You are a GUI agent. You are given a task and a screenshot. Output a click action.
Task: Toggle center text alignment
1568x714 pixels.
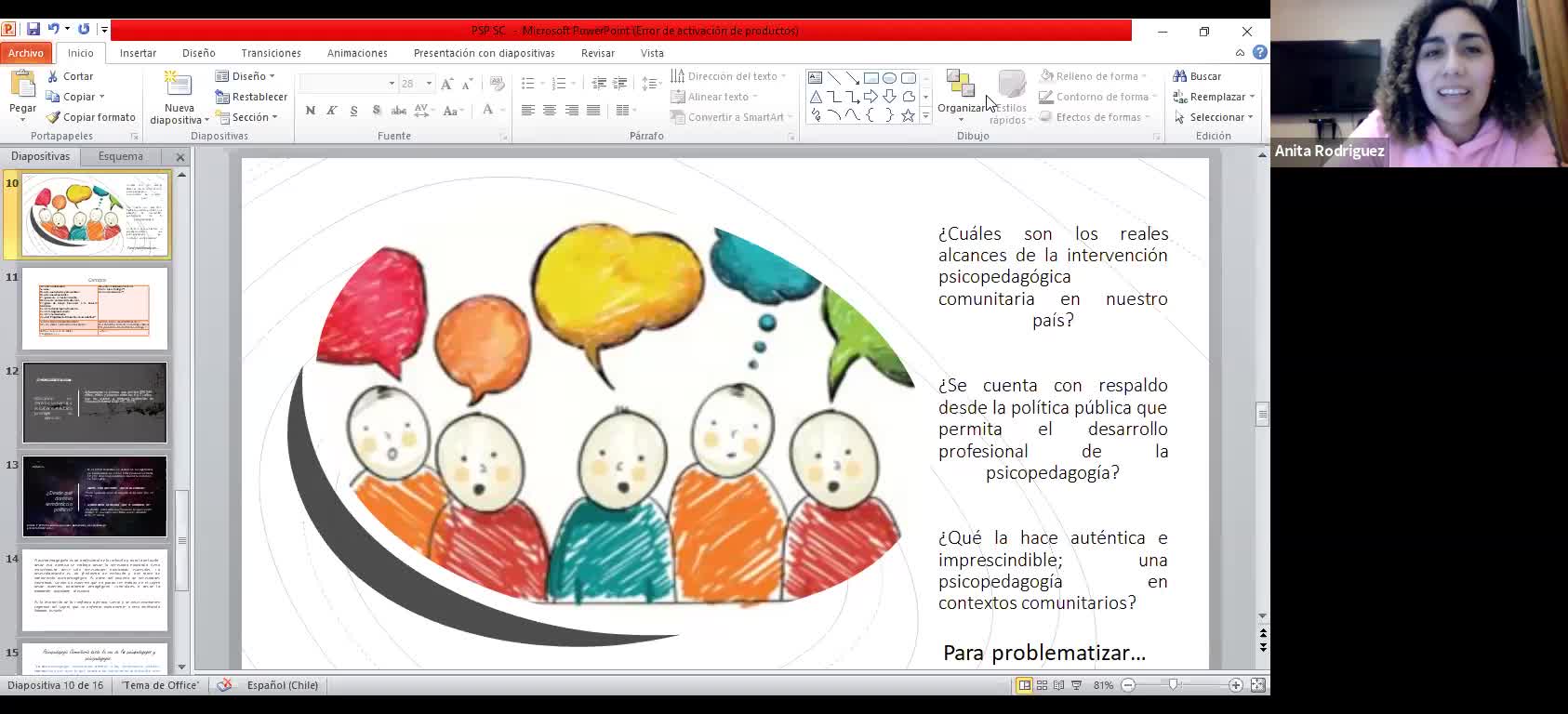click(550, 111)
